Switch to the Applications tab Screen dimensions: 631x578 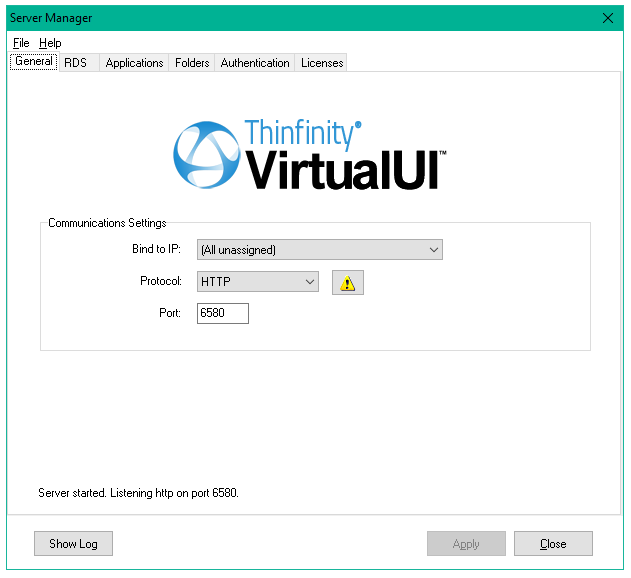134,63
